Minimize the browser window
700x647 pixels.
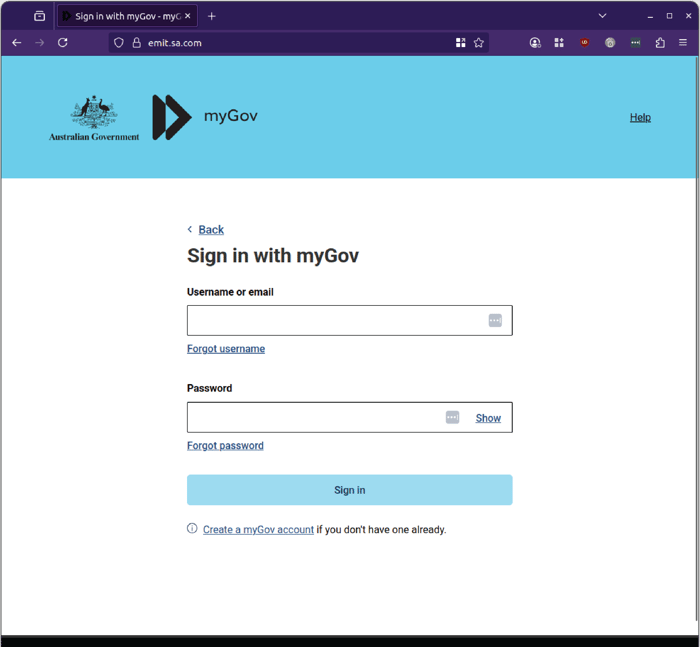[x=650, y=16]
